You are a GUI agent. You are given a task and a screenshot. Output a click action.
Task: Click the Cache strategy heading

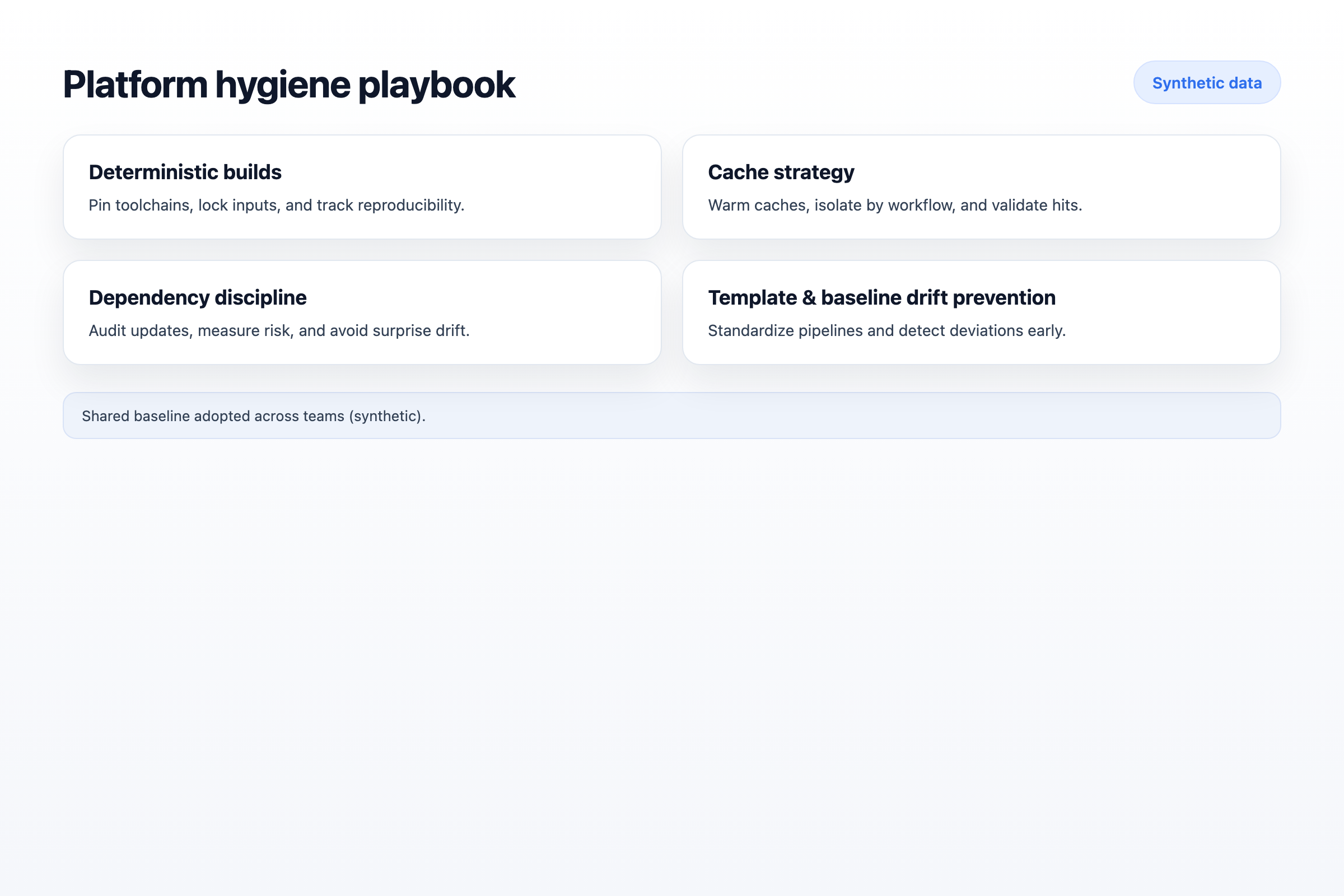[781, 172]
